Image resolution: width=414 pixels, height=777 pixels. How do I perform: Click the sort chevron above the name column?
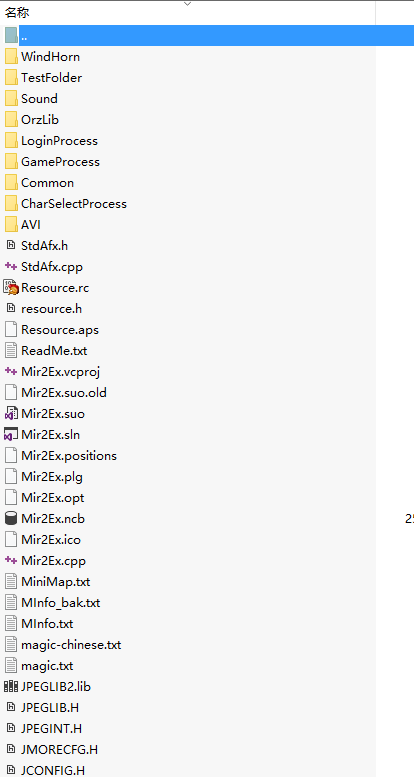coord(187,4)
